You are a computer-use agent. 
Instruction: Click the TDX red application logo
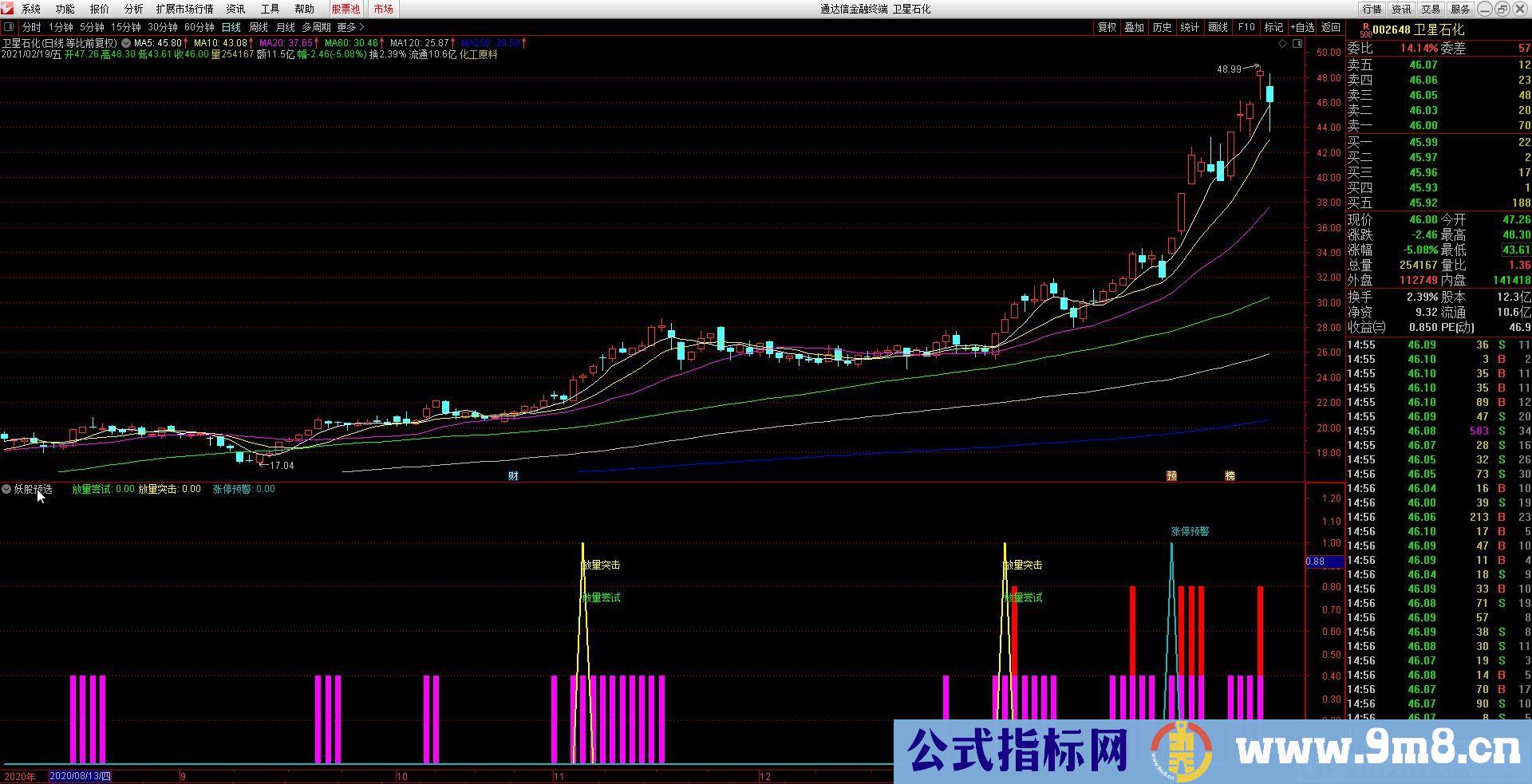7,9
